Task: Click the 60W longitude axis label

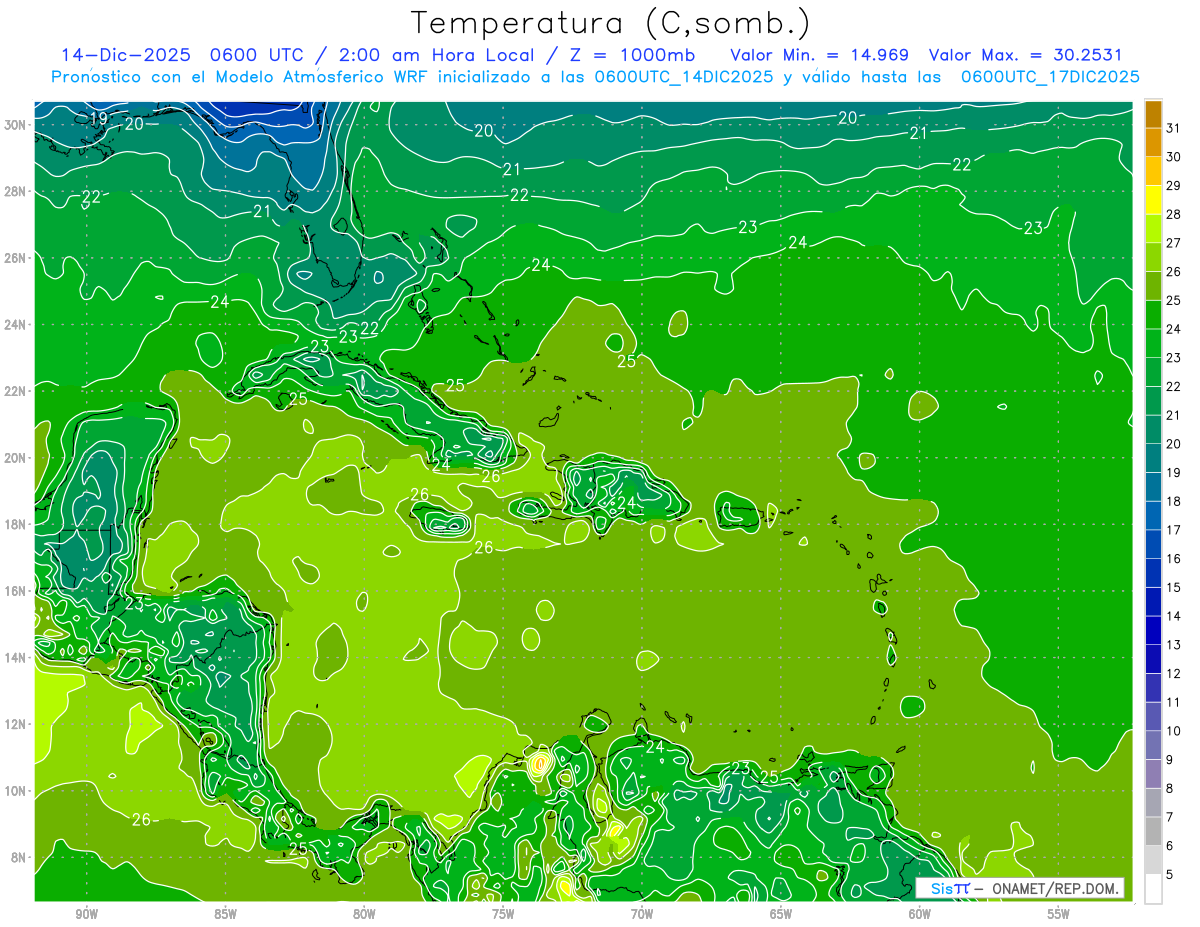Action: pos(920,914)
